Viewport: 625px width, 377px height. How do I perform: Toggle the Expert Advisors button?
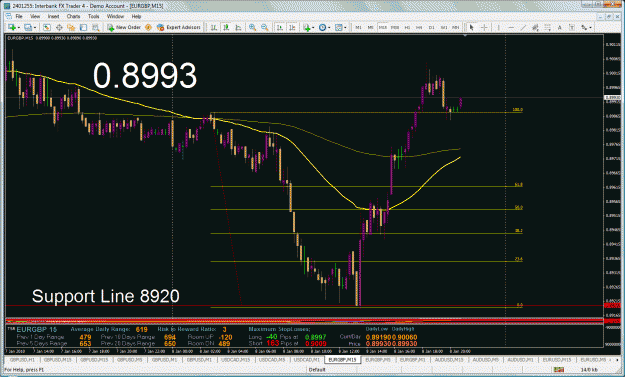(179, 27)
